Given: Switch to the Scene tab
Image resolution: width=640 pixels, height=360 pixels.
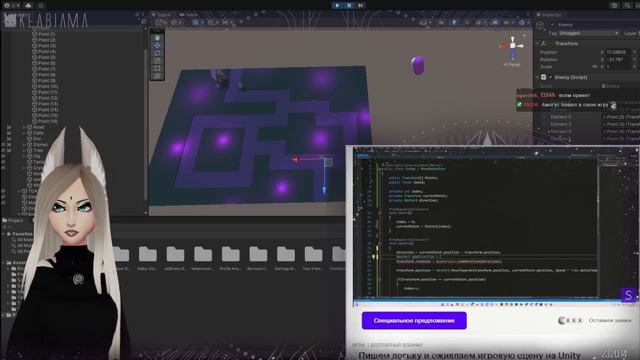Looking at the screenshot, I should (161, 15).
